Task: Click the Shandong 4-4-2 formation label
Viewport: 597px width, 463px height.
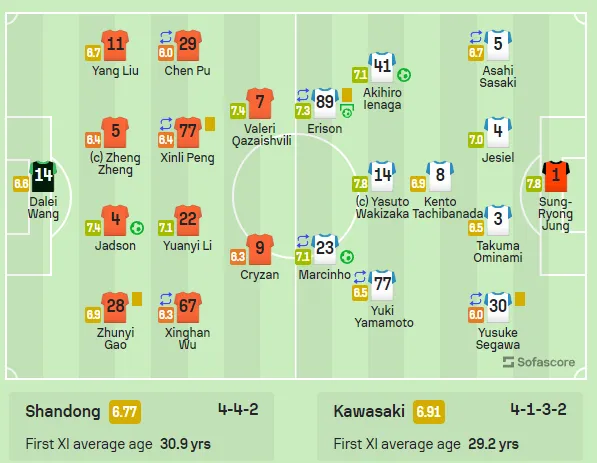Action: click(x=238, y=410)
